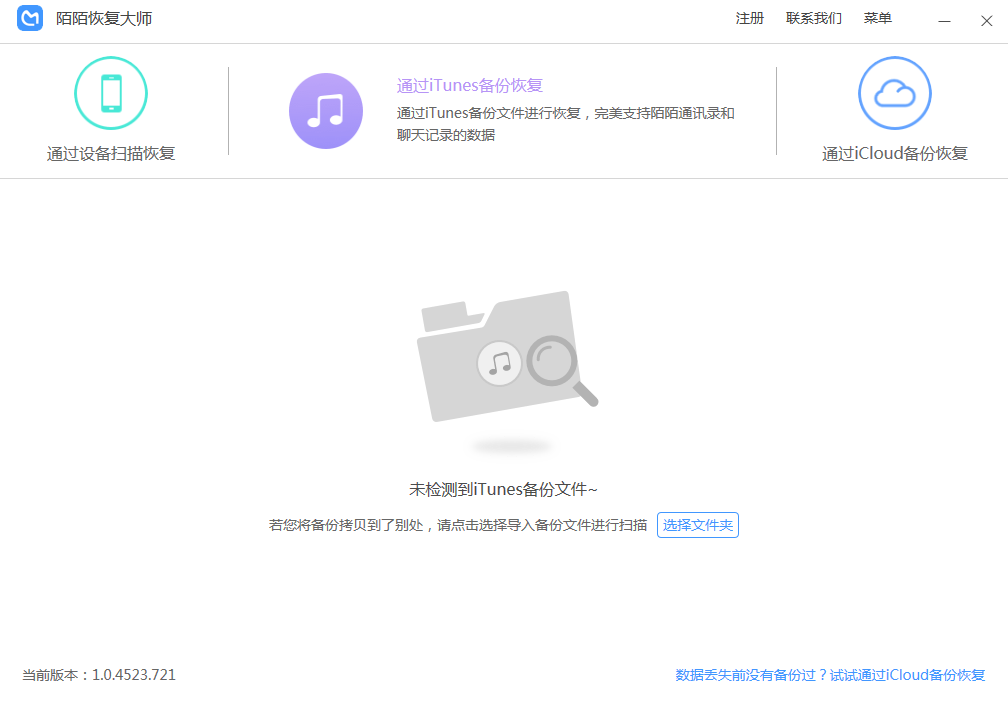The image size is (1008, 704).
Task: Click the 选择文件夹 button
Action: pos(698,525)
